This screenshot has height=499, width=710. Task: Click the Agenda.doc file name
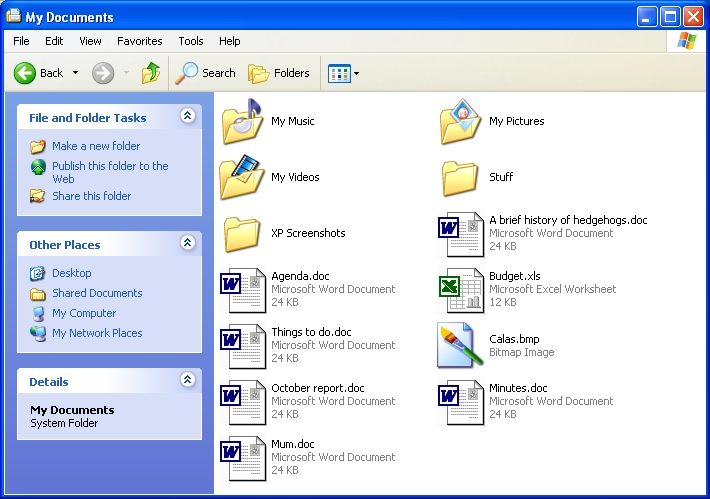[x=300, y=276]
